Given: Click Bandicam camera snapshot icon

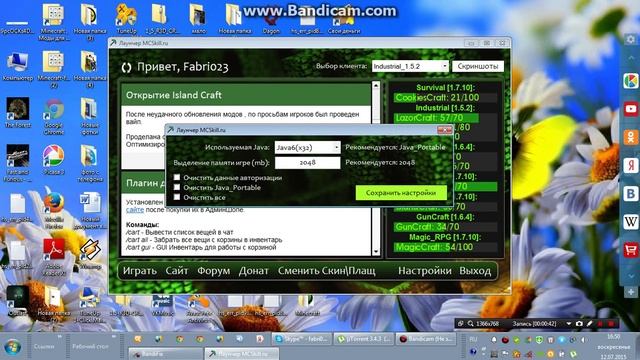Looking at the screenshot, I should click(579, 324).
